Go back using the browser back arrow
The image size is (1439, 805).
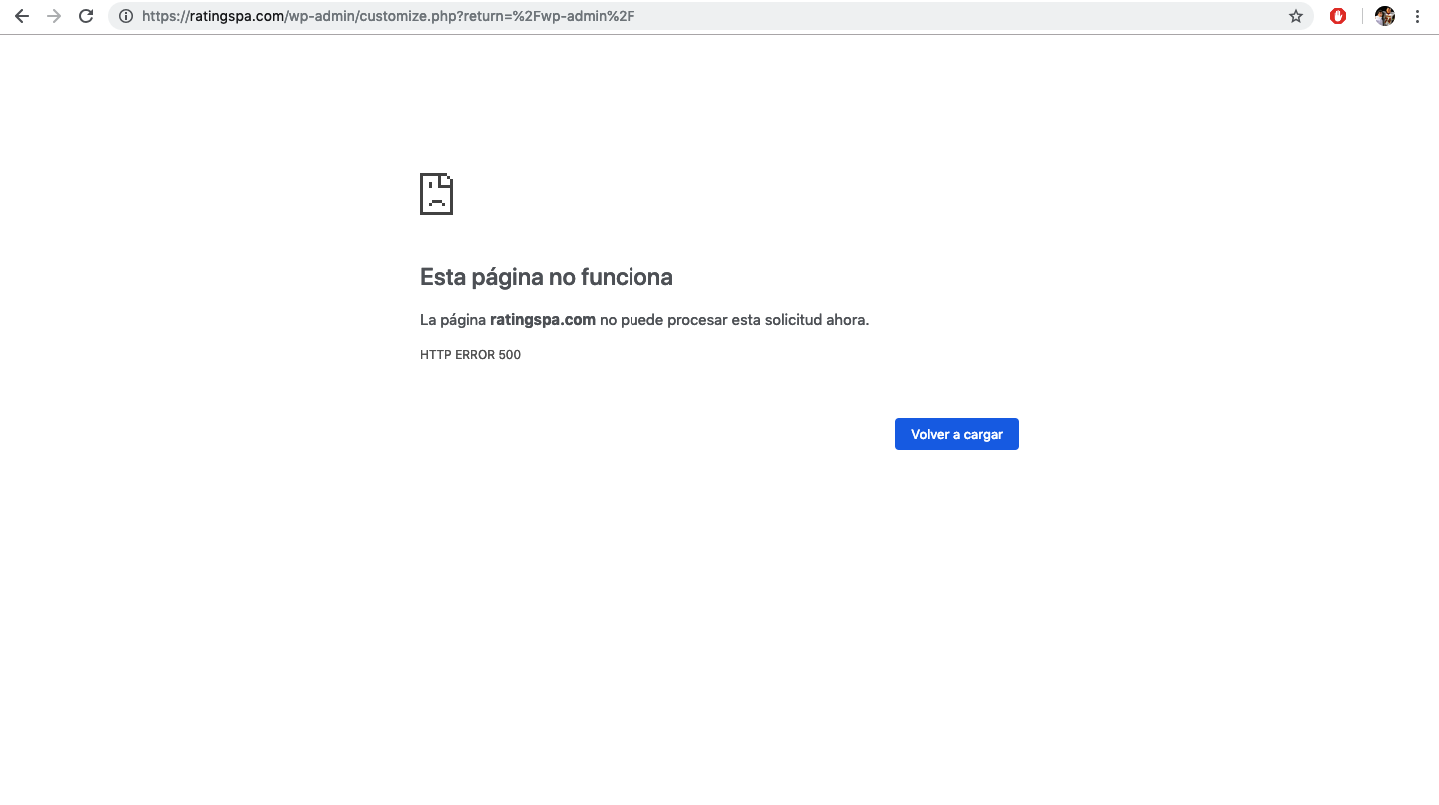[22, 16]
